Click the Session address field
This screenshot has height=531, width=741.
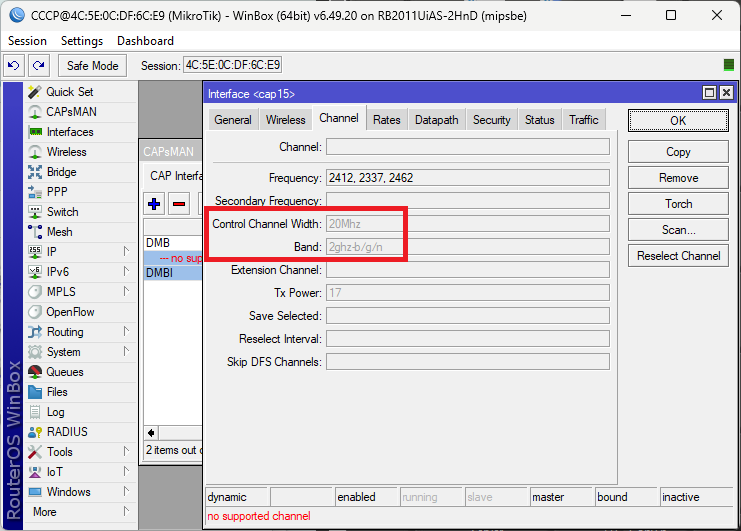(233, 65)
